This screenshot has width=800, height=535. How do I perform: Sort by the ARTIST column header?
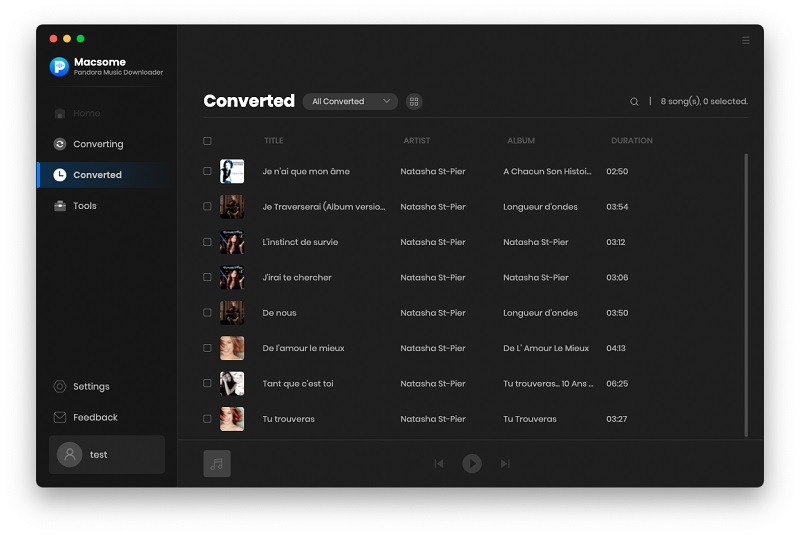tap(416, 141)
